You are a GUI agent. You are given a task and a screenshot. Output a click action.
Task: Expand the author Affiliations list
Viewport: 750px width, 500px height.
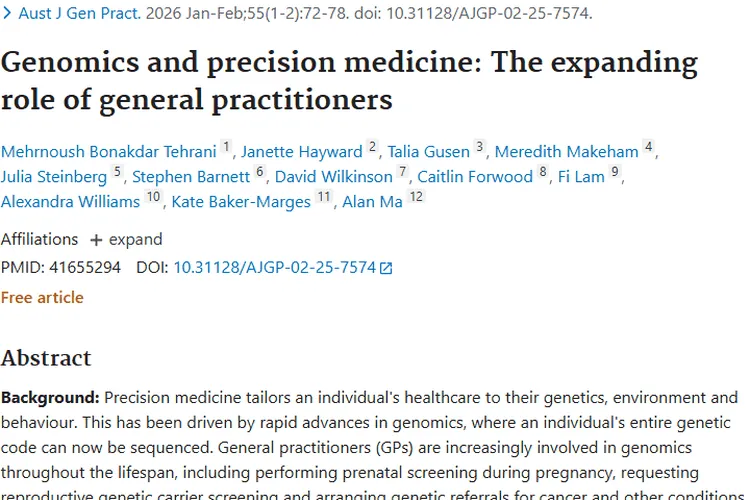(x=126, y=240)
